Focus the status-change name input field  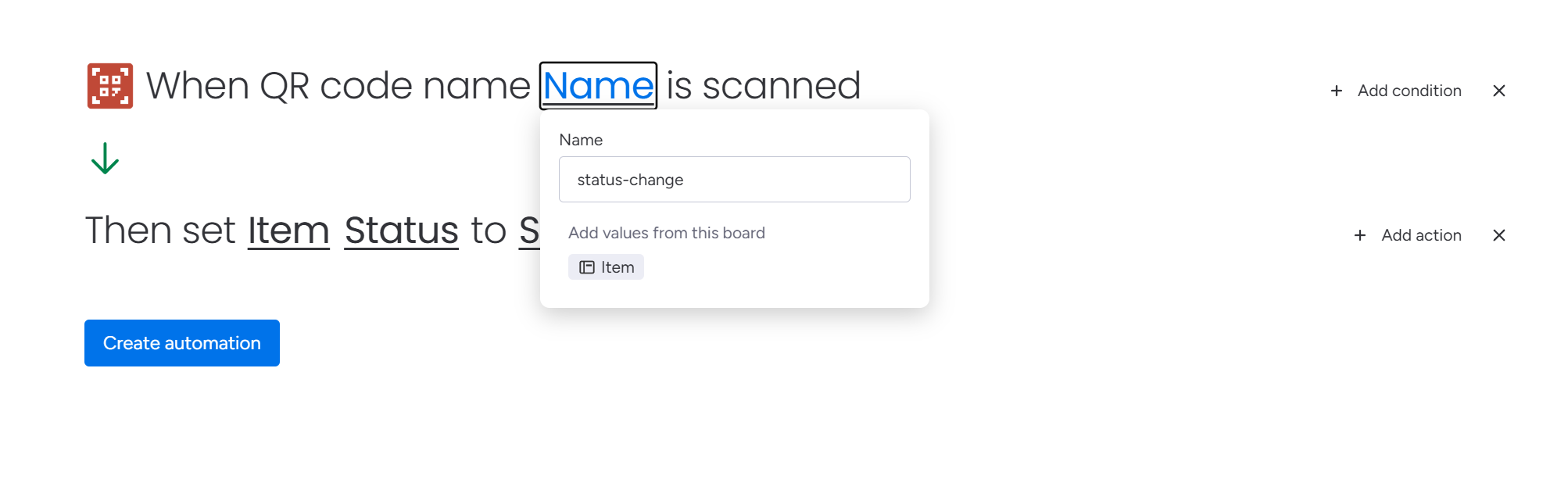[734, 180]
